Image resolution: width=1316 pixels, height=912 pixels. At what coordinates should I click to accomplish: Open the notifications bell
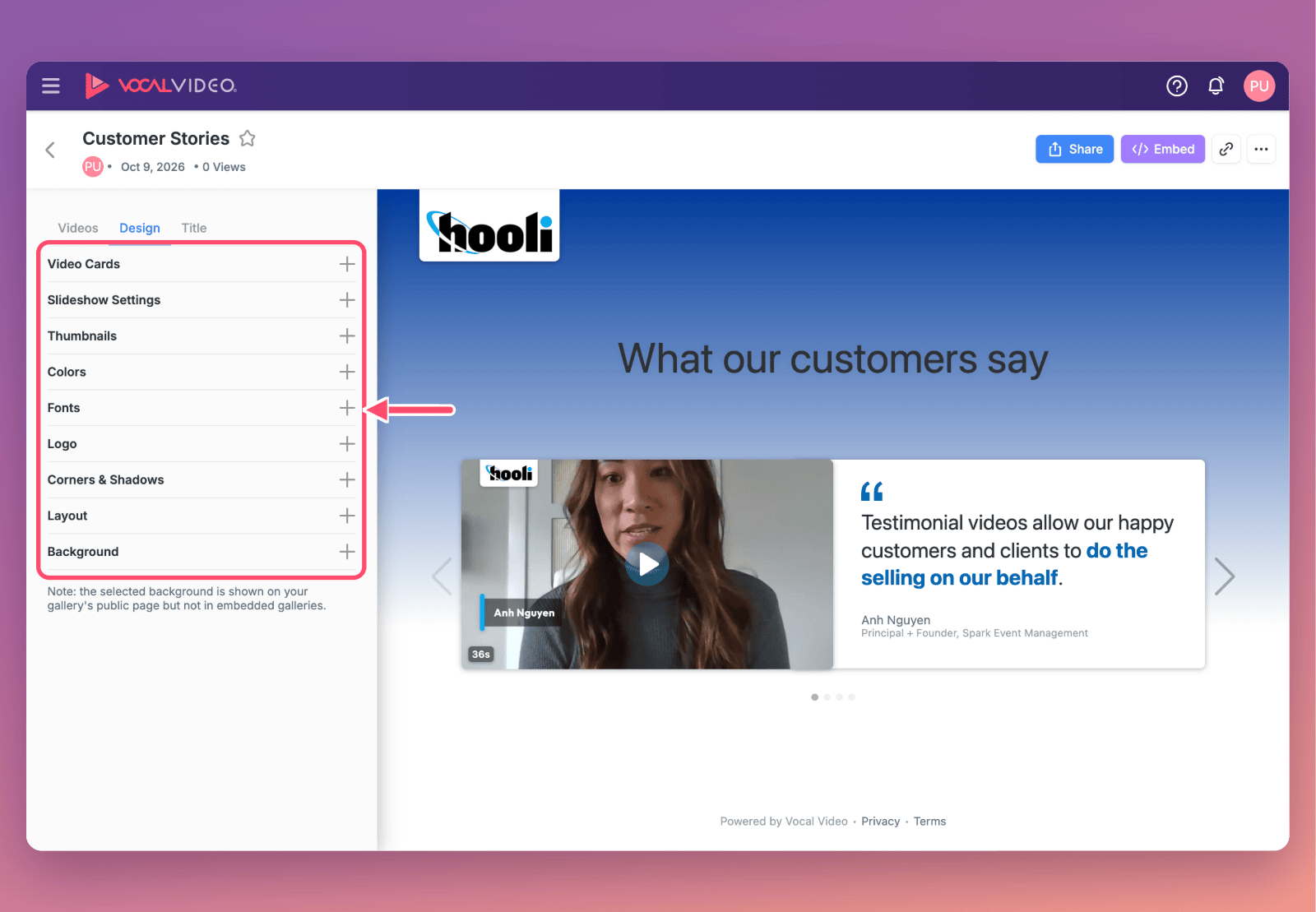[1216, 86]
